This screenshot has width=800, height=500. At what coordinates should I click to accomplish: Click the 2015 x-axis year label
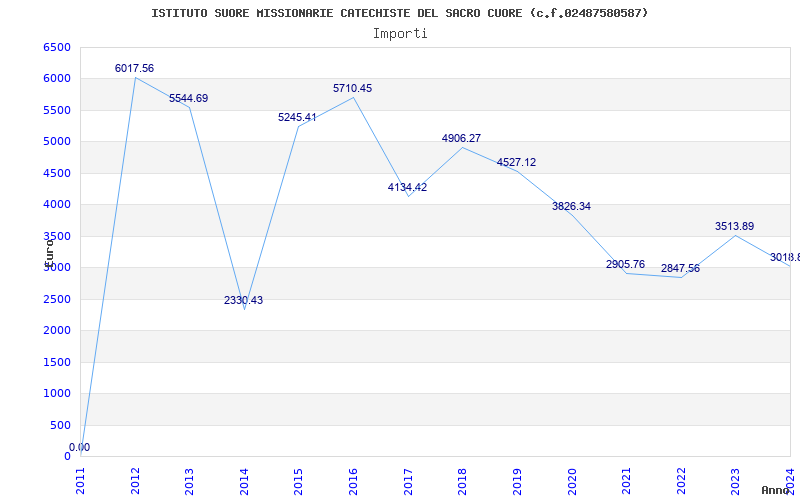click(x=298, y=481)
